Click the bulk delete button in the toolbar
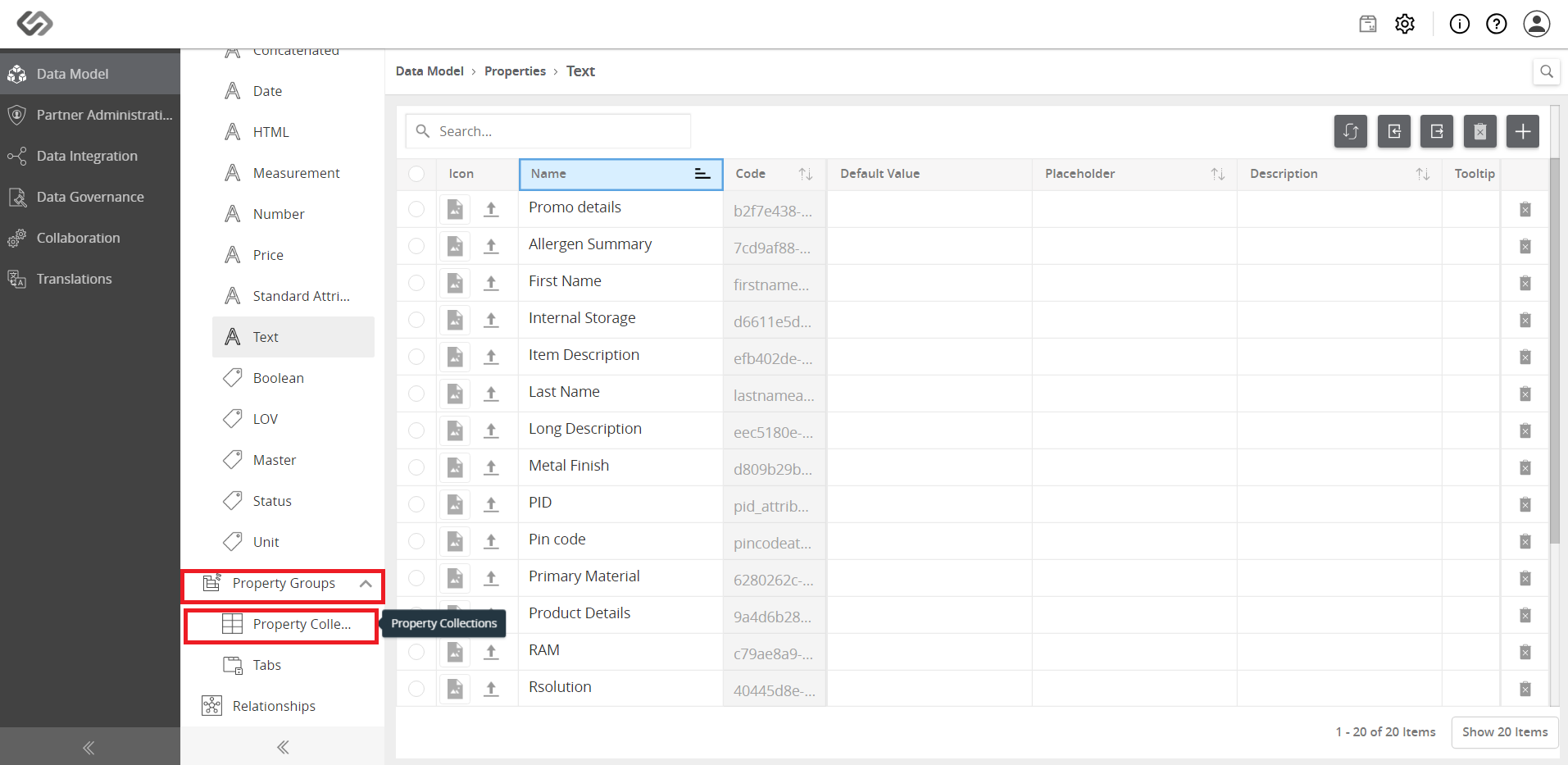This screenshot has width=1568, height=765. [x=1480, y=131]
